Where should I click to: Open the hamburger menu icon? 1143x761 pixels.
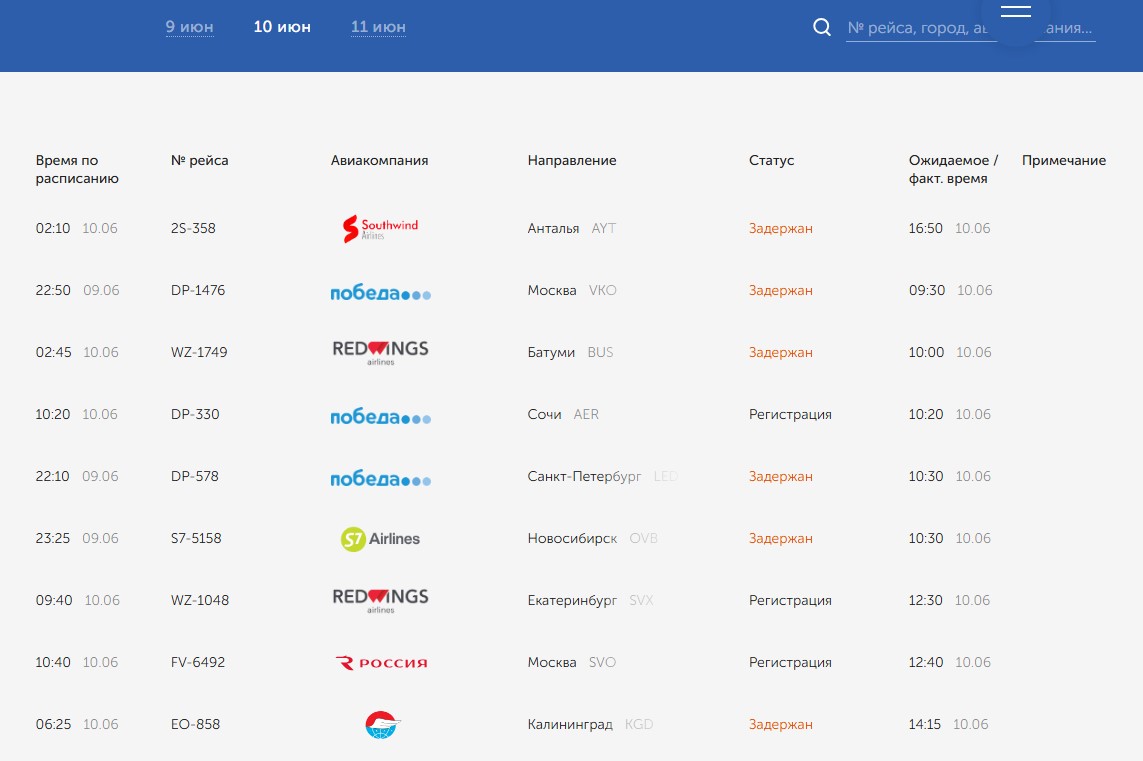click(x=1015, y=12)
